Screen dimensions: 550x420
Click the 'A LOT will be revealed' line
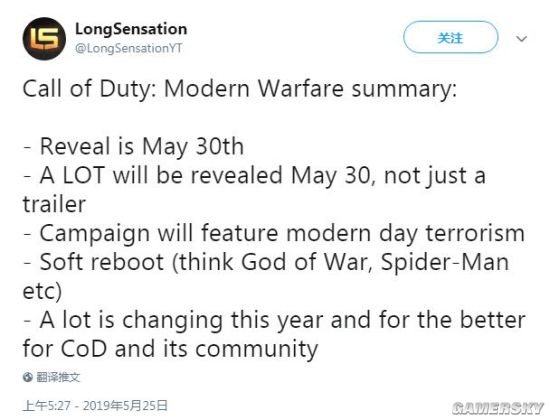254,175
